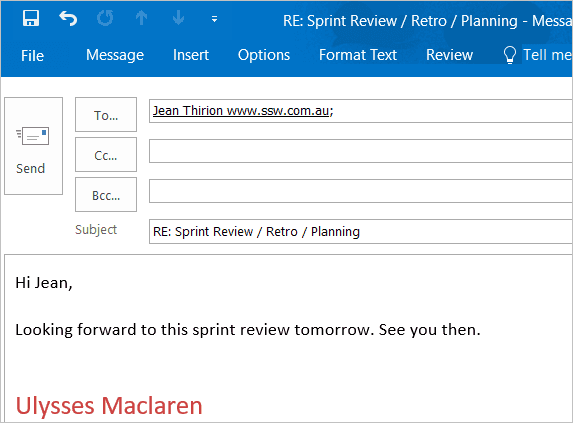Expand the Customize Quick Access Toolbar dropdown
This screenshot has height=423, width=573.
pos(215,19)
